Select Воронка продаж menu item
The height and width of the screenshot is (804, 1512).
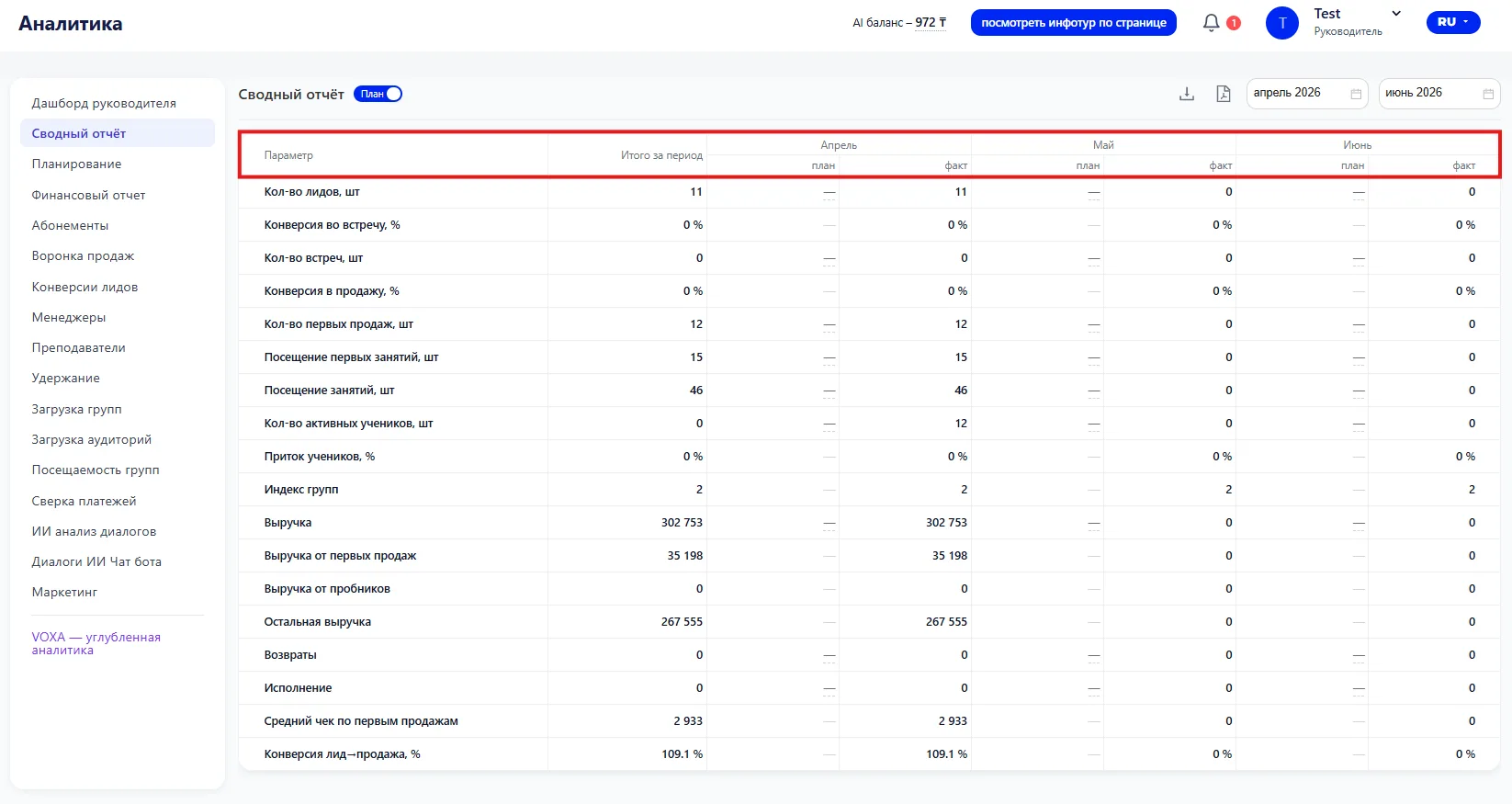pos(83,255)
